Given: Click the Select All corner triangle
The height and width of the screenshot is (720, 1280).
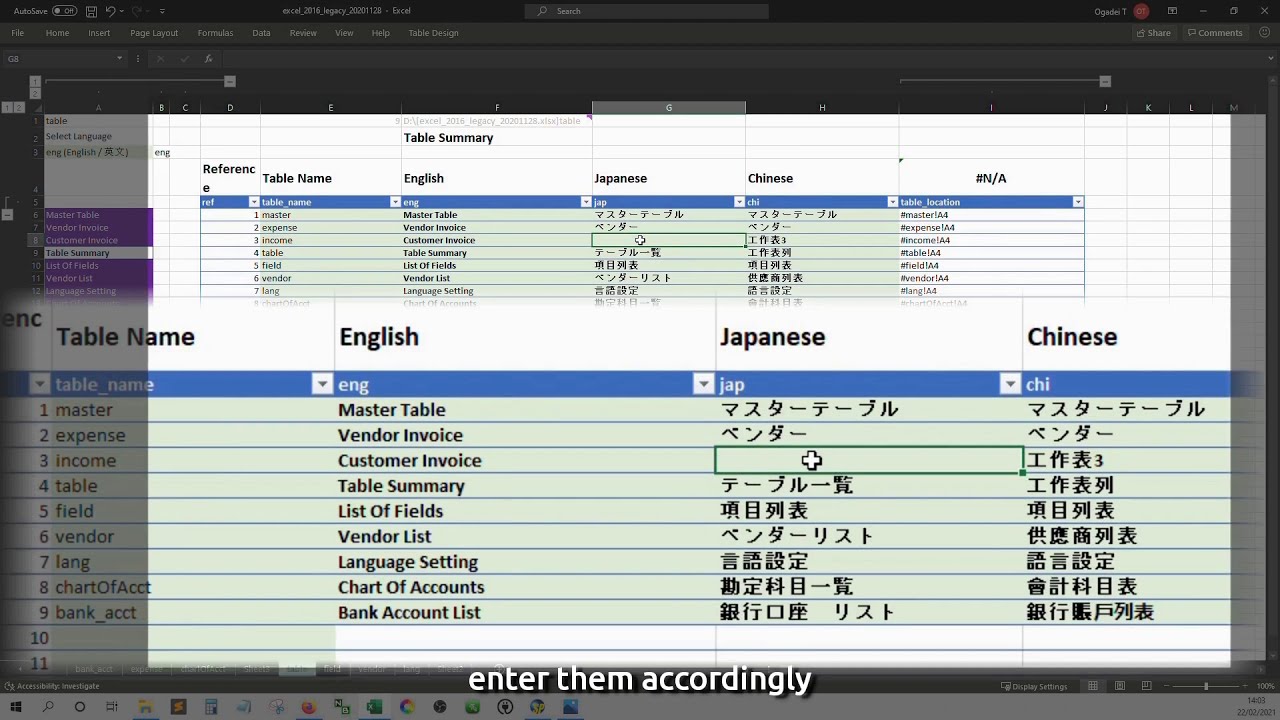Looking at the screenshot, I should (36, 107).
